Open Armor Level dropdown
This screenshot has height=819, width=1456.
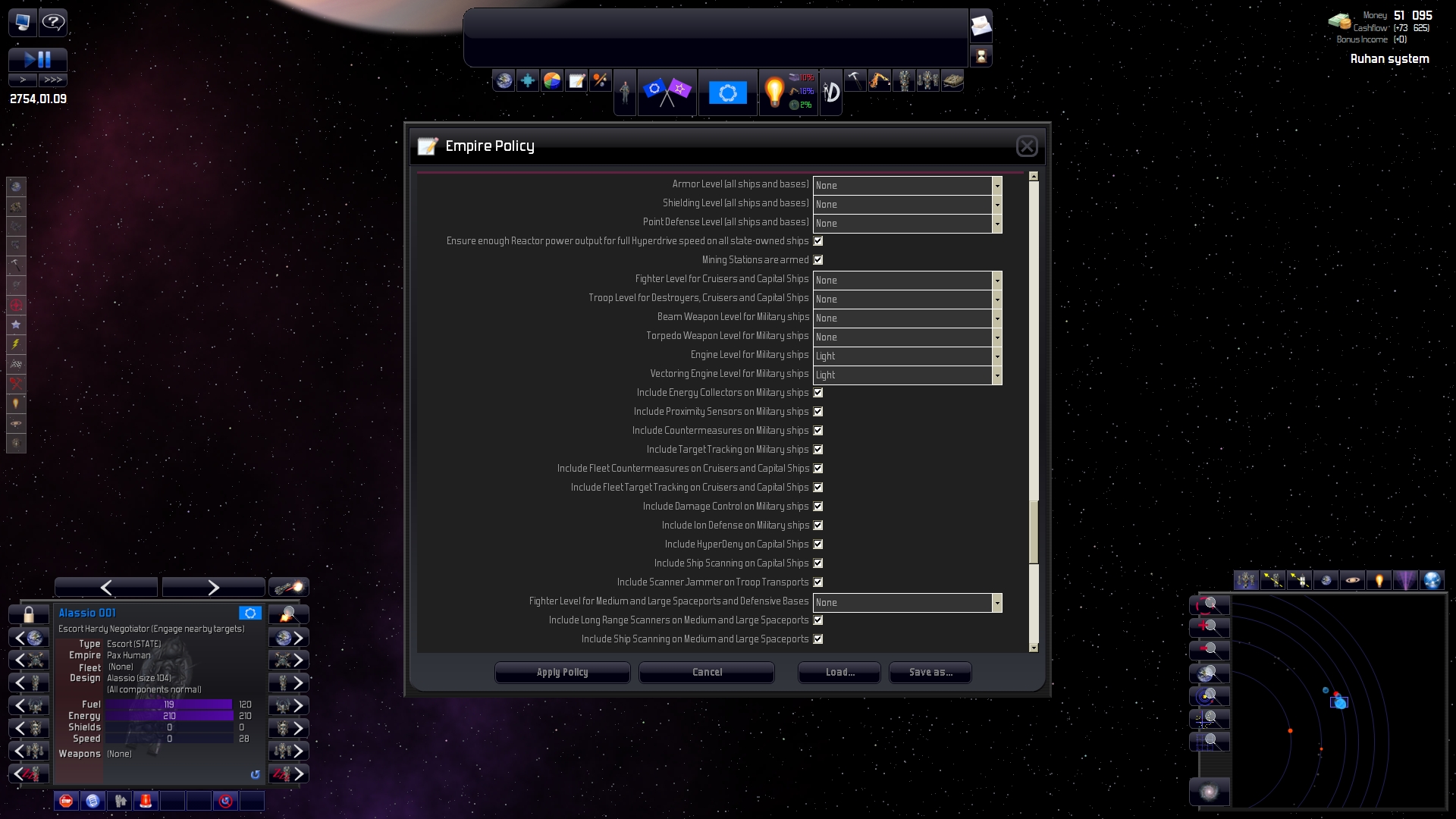click(x=996, y=185)
